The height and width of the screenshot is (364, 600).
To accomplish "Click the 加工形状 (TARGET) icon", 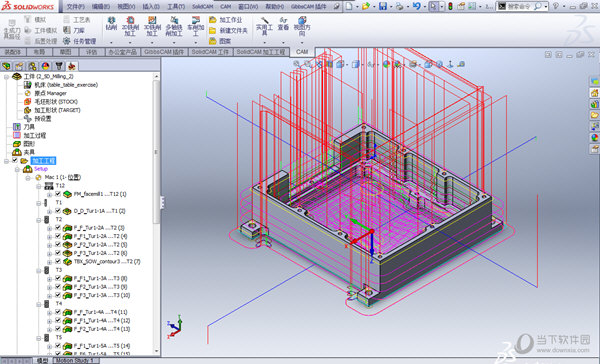I will coord(28,110).
